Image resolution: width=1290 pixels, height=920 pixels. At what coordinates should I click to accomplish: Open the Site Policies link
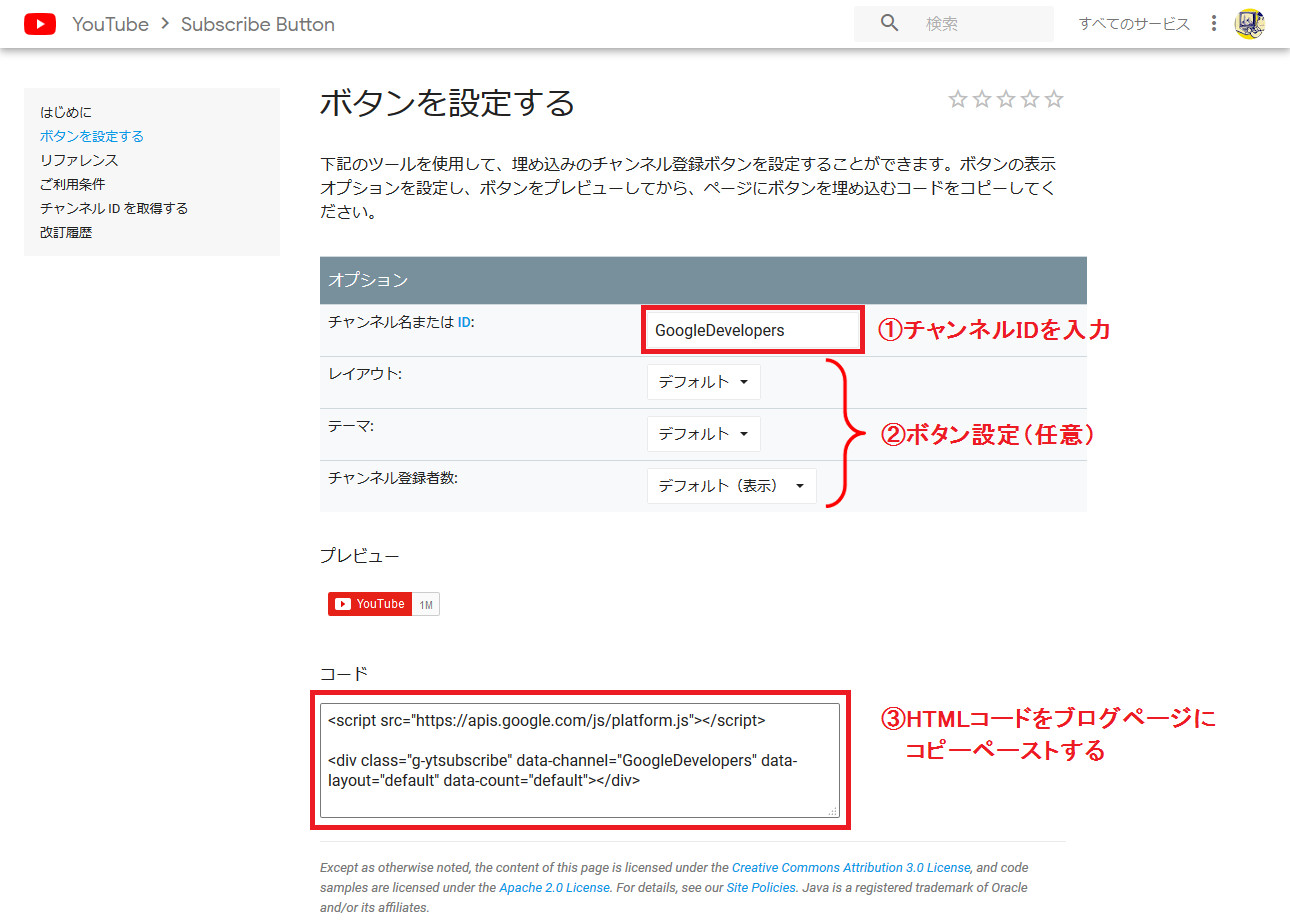coord(761,888)
